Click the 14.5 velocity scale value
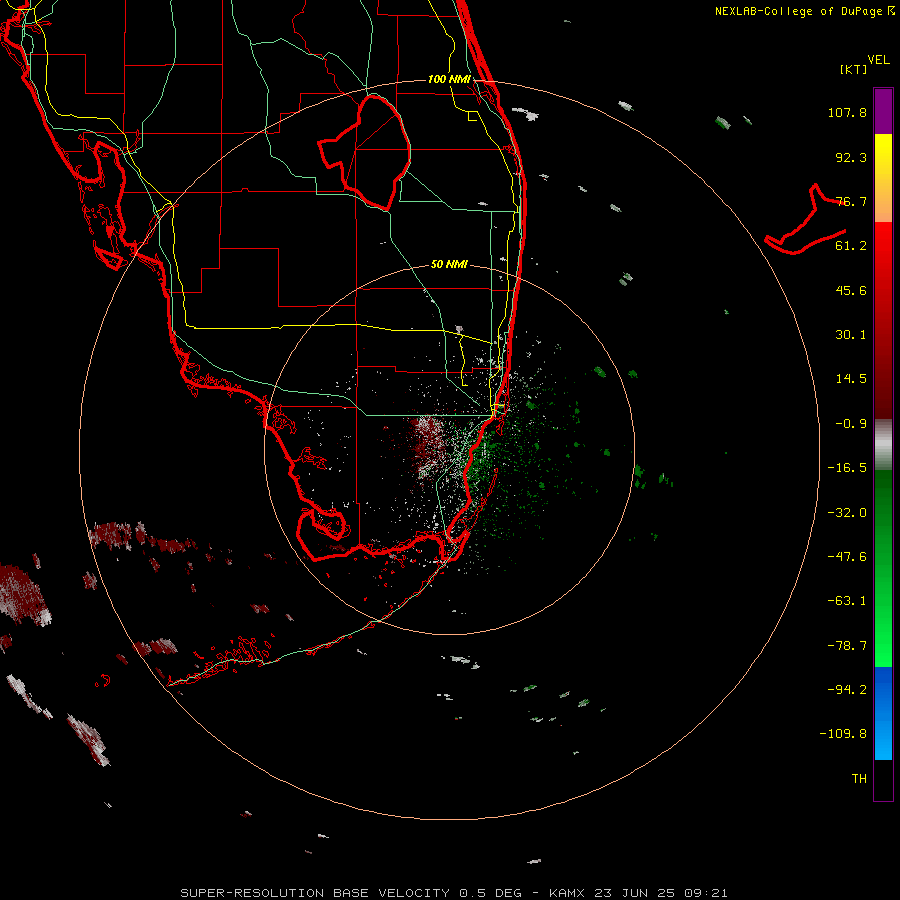This screenshot has height=900, width=900. click(851, 379)
